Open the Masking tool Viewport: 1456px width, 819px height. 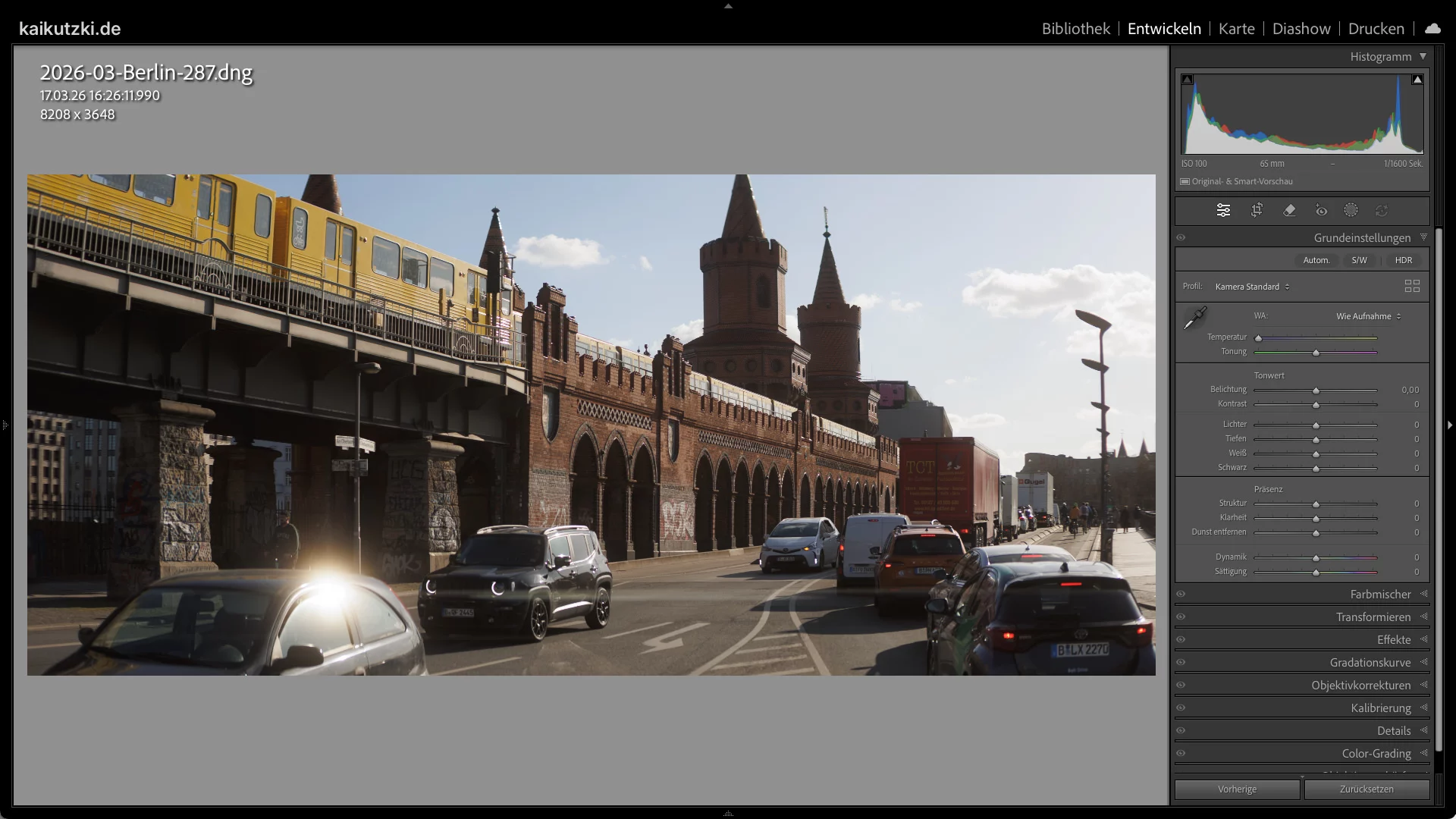pos(1351,210)
